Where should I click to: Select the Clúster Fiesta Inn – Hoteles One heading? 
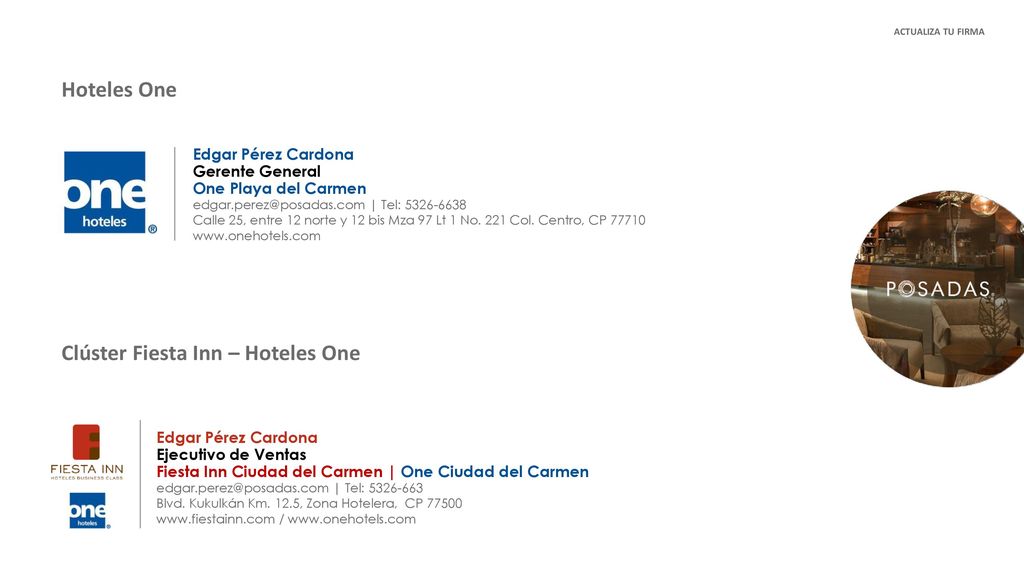coord(210,353)
